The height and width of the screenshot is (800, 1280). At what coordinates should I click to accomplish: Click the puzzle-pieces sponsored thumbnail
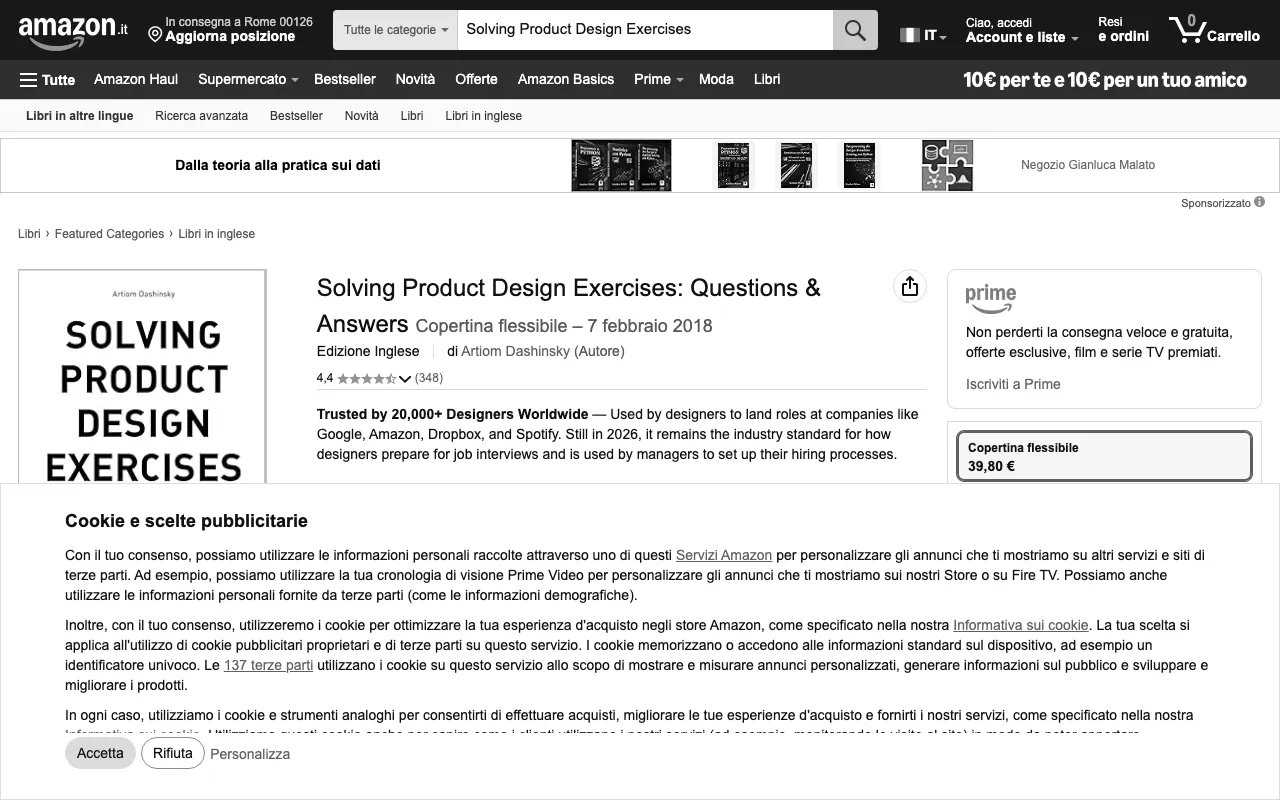point(947,165)
